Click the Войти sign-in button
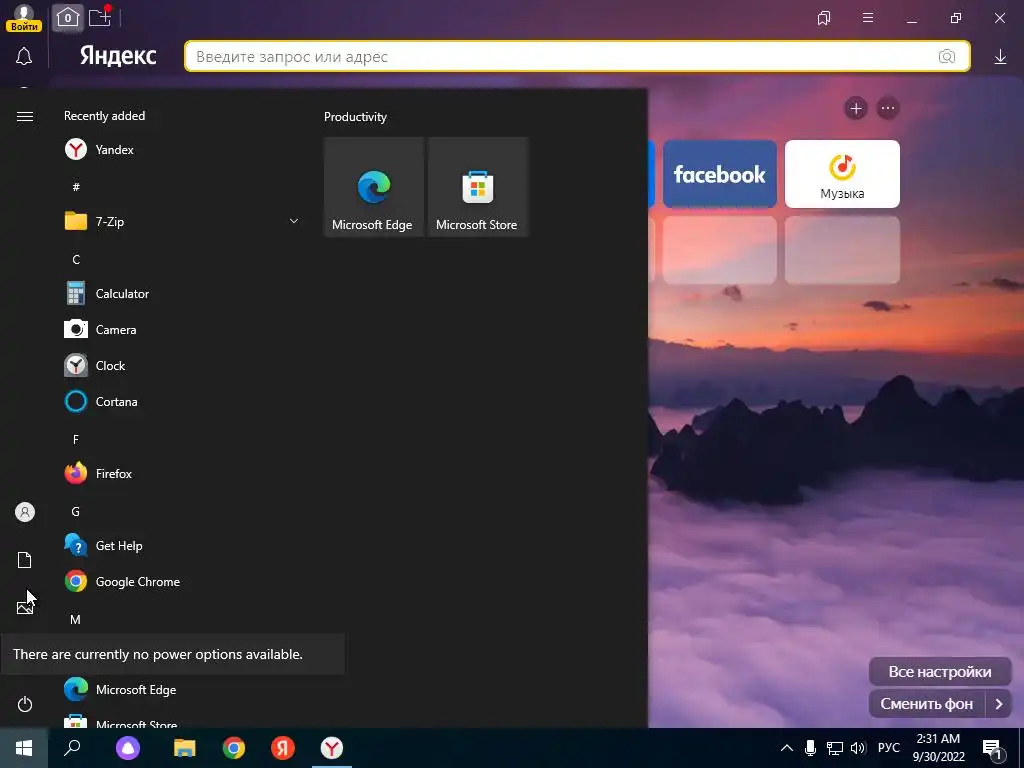1024x768 pixels. pos(24,27)
